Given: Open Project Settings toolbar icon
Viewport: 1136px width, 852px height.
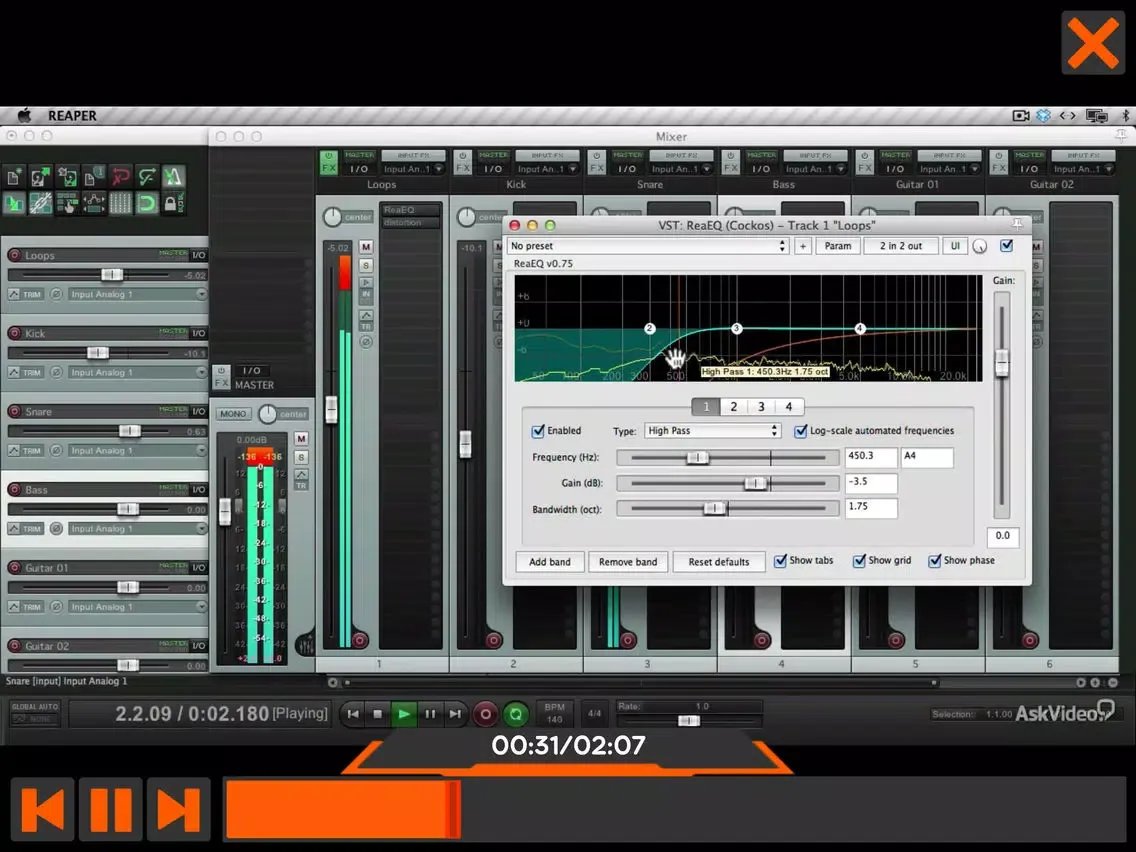Looking at the screenshot, I should [x=93, y=177].
